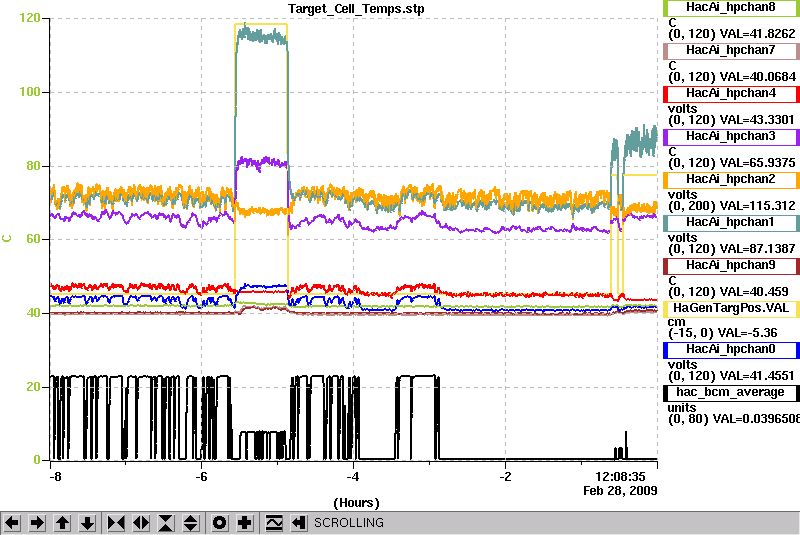Click the -8 tick label on the time axis
Viewport: 800px width, 535px height.
point(55,477)
